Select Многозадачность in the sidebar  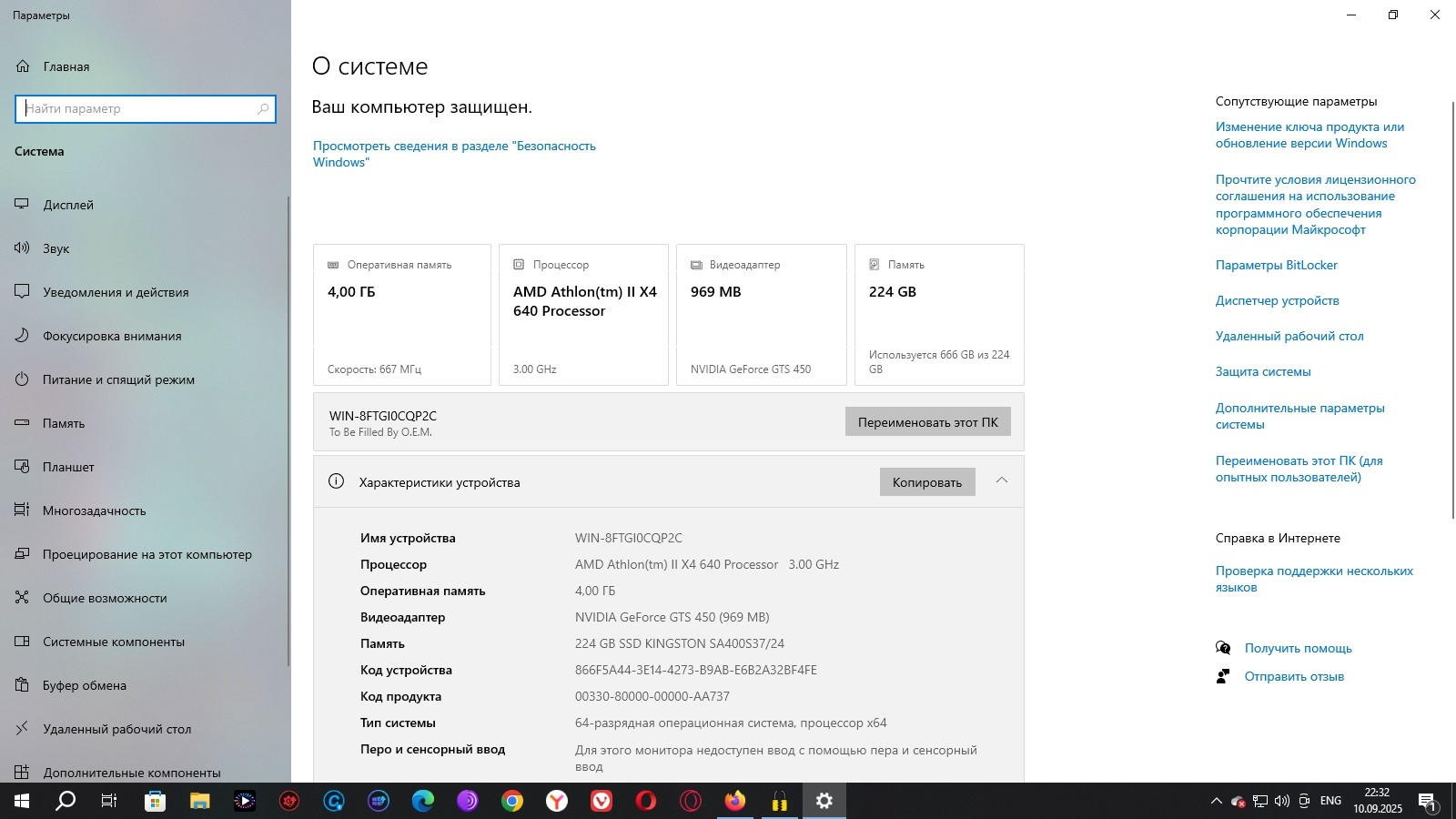(94, 511)
